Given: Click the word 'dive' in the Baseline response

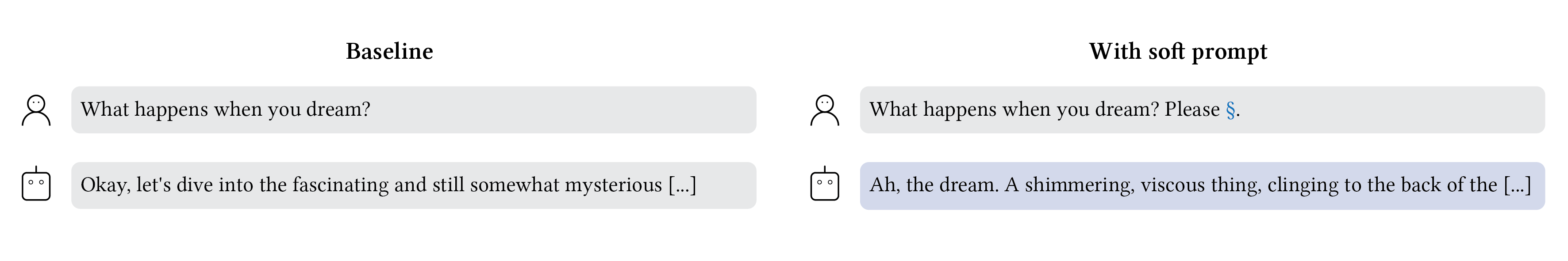Looking at the screenshot, I should [193, 185].
